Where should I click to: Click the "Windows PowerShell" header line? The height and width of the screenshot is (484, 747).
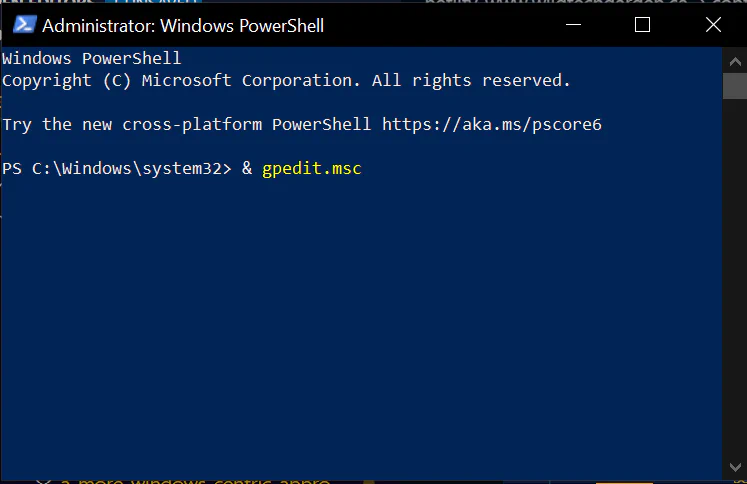coord(92,59)
